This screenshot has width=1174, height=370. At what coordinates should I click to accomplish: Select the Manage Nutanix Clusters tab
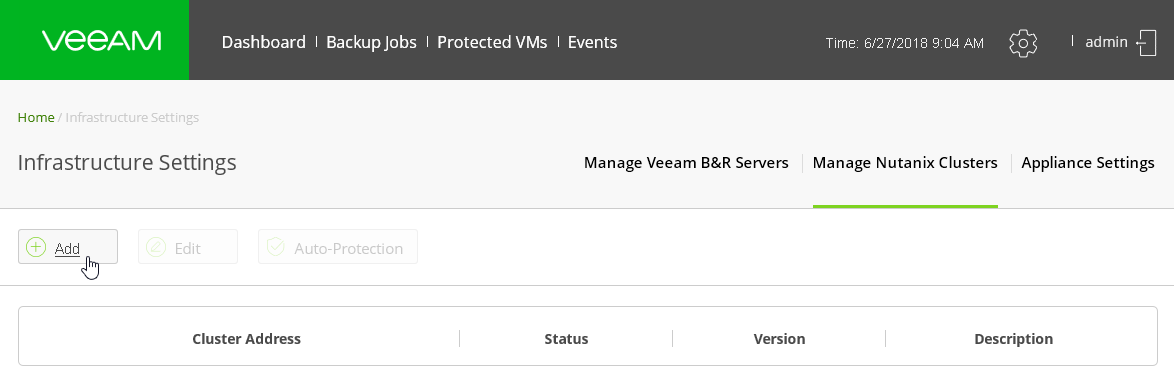click(905, 163)
